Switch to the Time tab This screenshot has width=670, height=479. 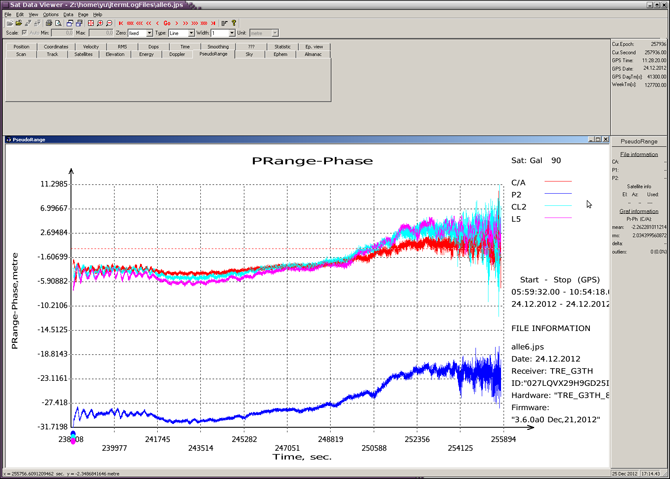coord(185,47)
